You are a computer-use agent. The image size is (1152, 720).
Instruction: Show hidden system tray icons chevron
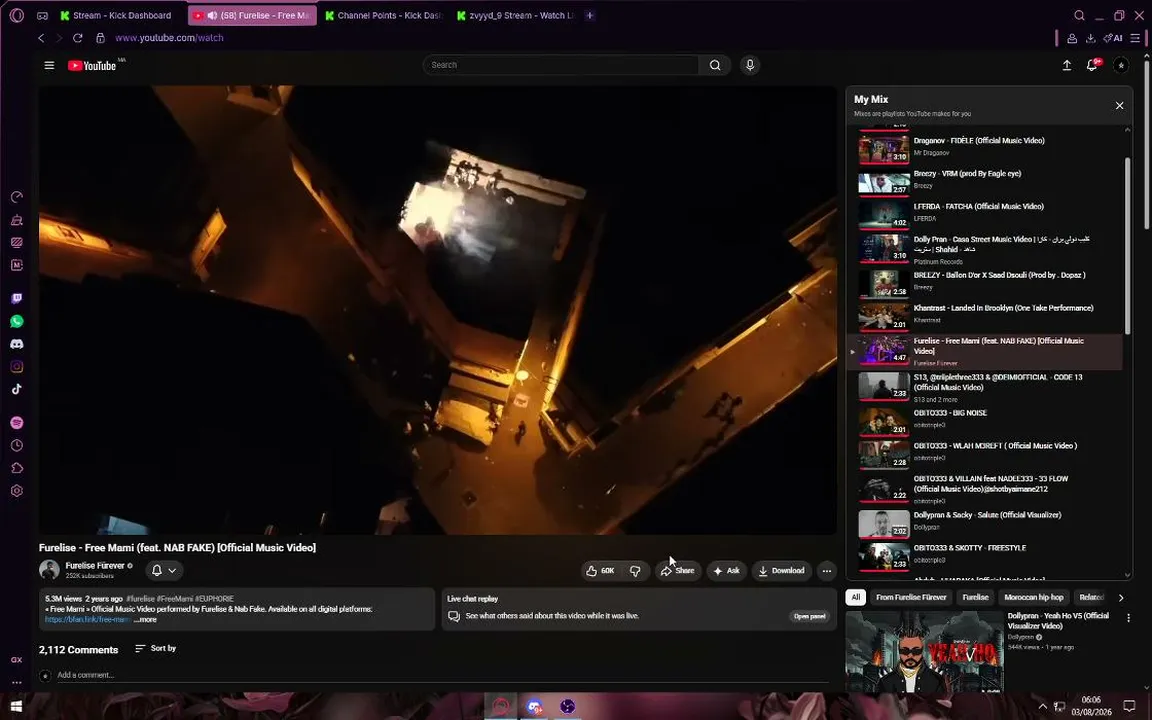pos(1043,707)
